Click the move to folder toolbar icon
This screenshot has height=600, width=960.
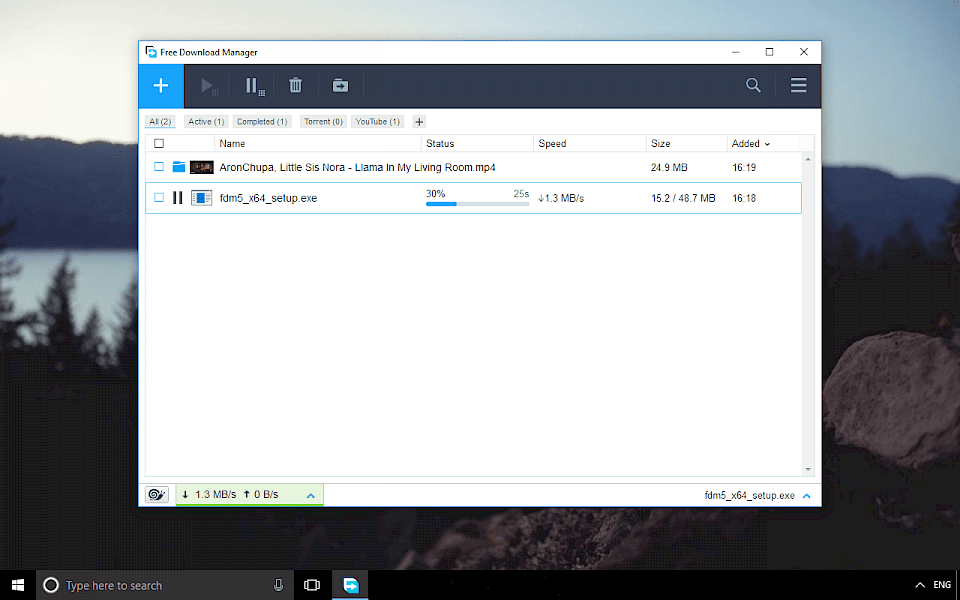340,86
